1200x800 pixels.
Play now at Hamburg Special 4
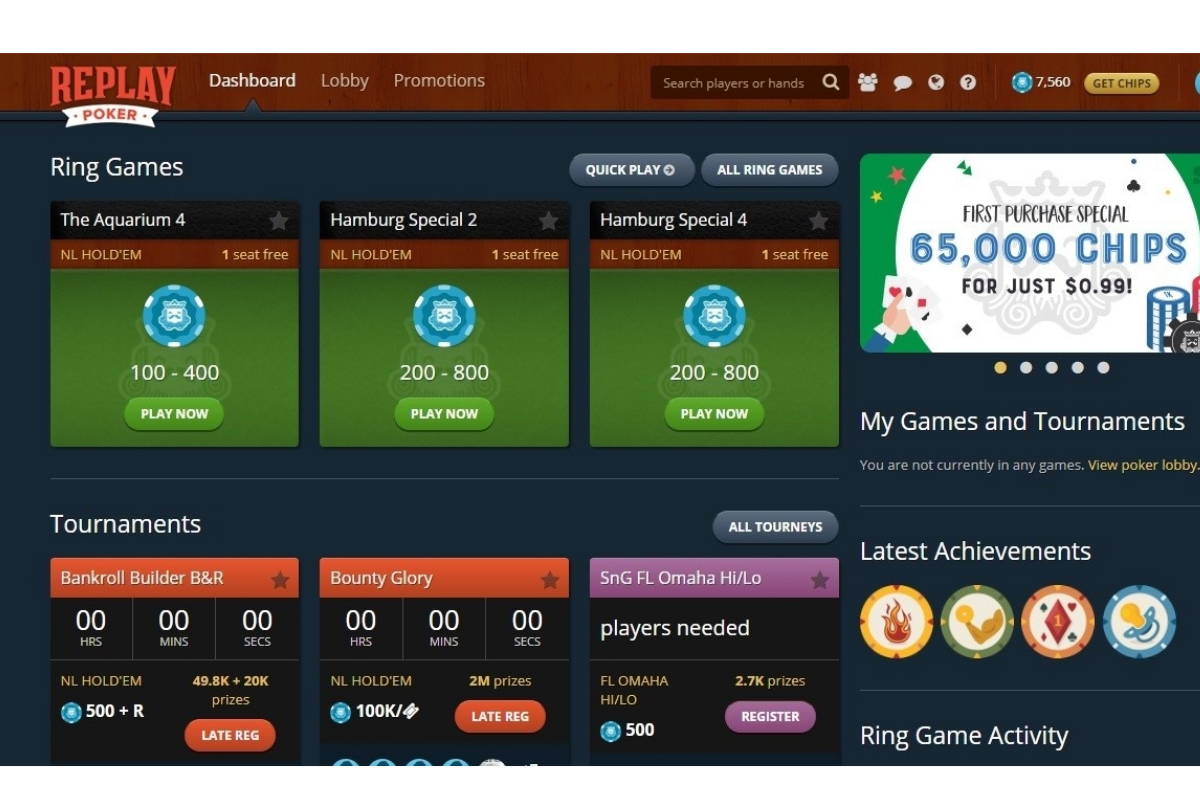pos(714,414)
